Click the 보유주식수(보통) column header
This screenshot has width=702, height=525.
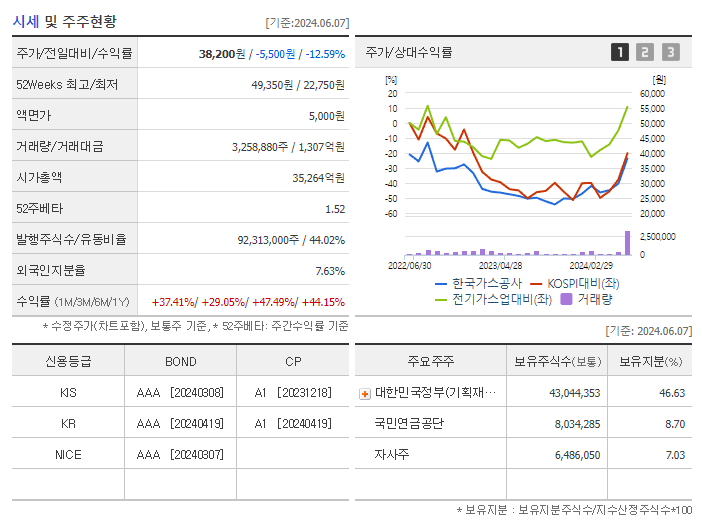pyautogui.click(x=557, y=361)
